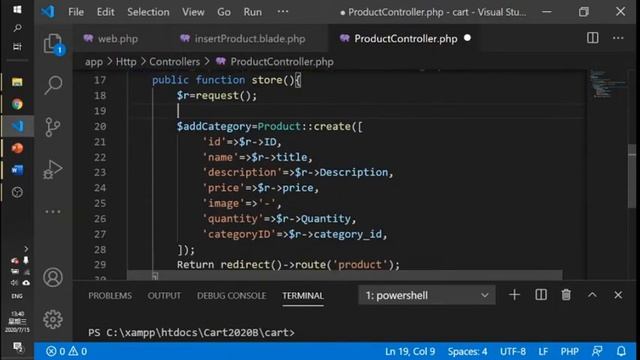Viewport: 640px width, 360px height.
Task: Open the Go menu
Action: tap(224, 12)
